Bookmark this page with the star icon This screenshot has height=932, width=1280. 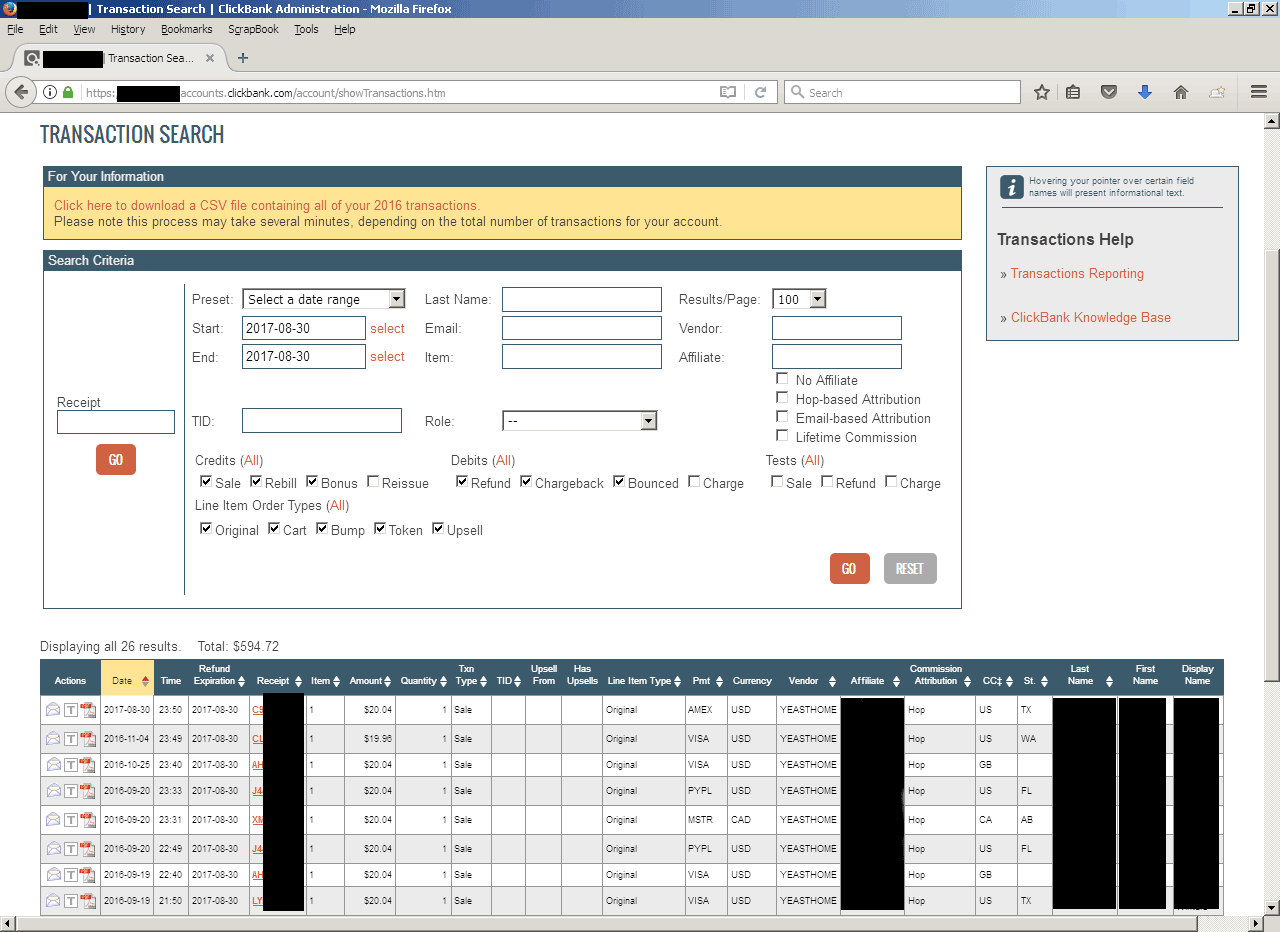click(1042, 92)
